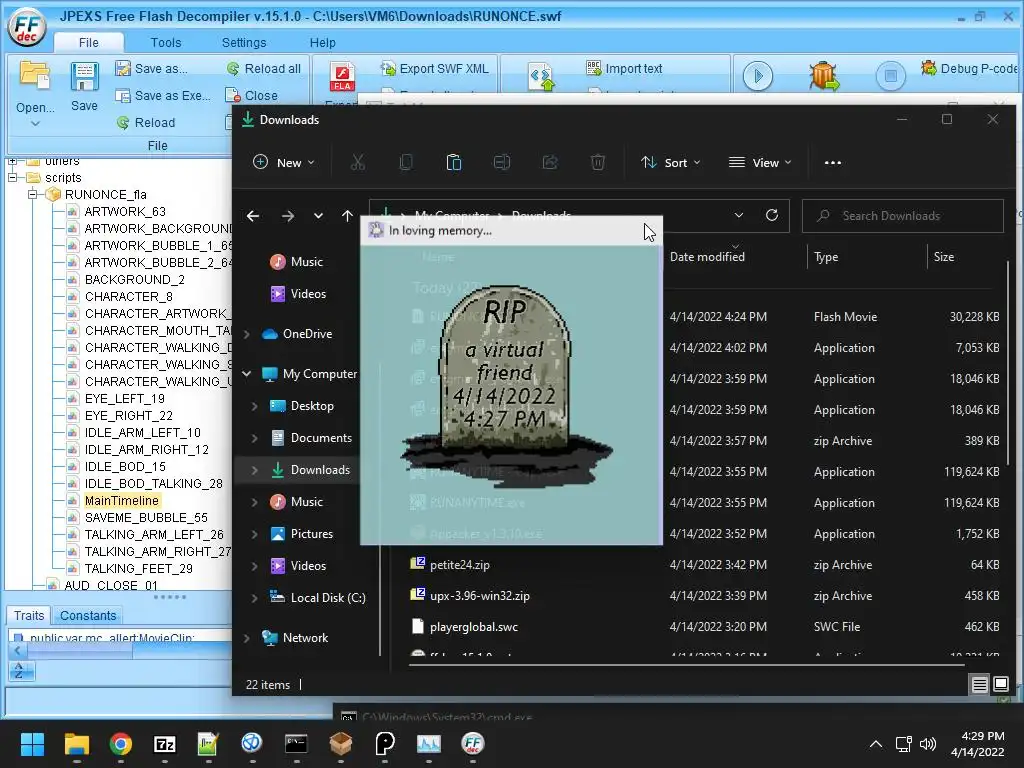The width and height of the screenshot is (1024, 768).
Task: Click the Save floppy disk icon
Action: (x=84, y=77)
